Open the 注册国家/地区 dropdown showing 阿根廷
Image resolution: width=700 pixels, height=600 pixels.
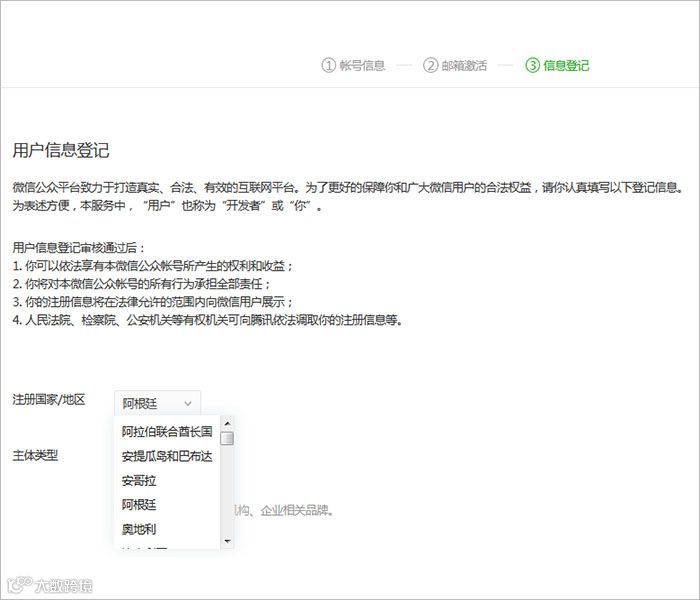click(x=158, y=404)
